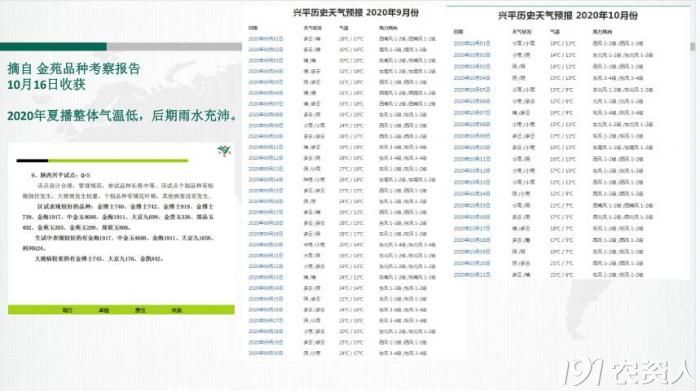This screenshot has width=700, height=391.
Task: Open the 2020年09月14日 date link
Action: click(266, 180)
